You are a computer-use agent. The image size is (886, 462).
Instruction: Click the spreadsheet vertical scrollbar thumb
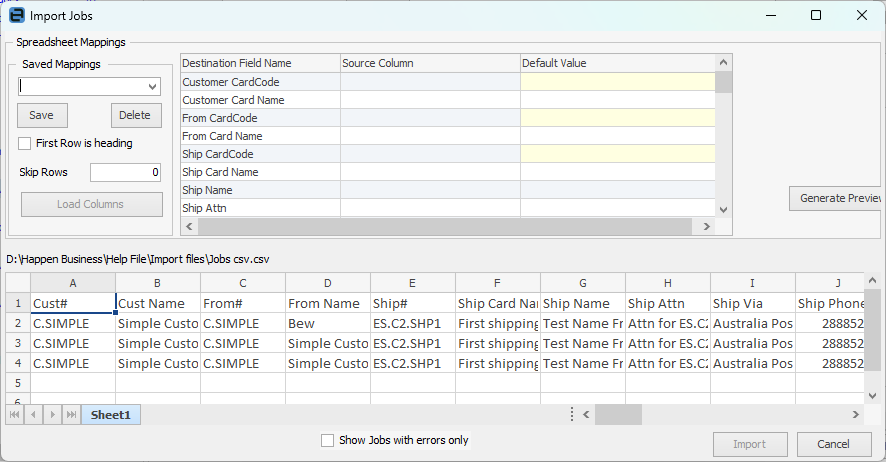click(872, 329)
